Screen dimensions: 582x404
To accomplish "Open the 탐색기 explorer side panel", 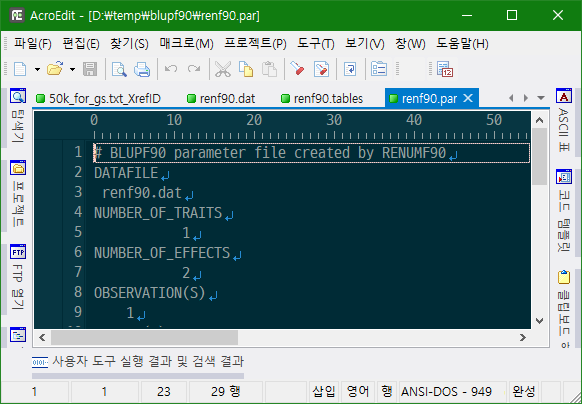I will 18,117.
